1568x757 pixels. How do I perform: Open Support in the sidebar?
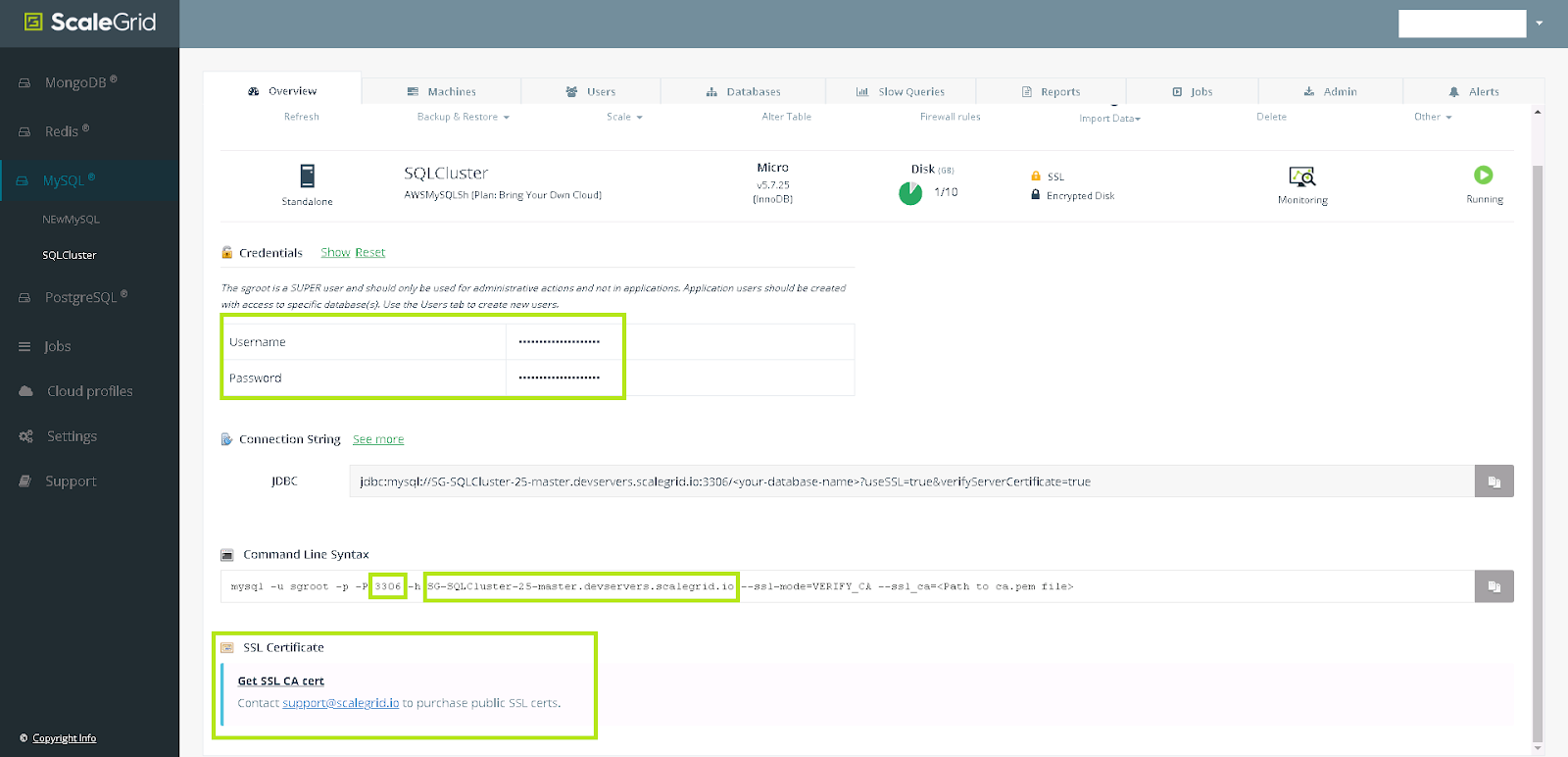tap(71, 481)
